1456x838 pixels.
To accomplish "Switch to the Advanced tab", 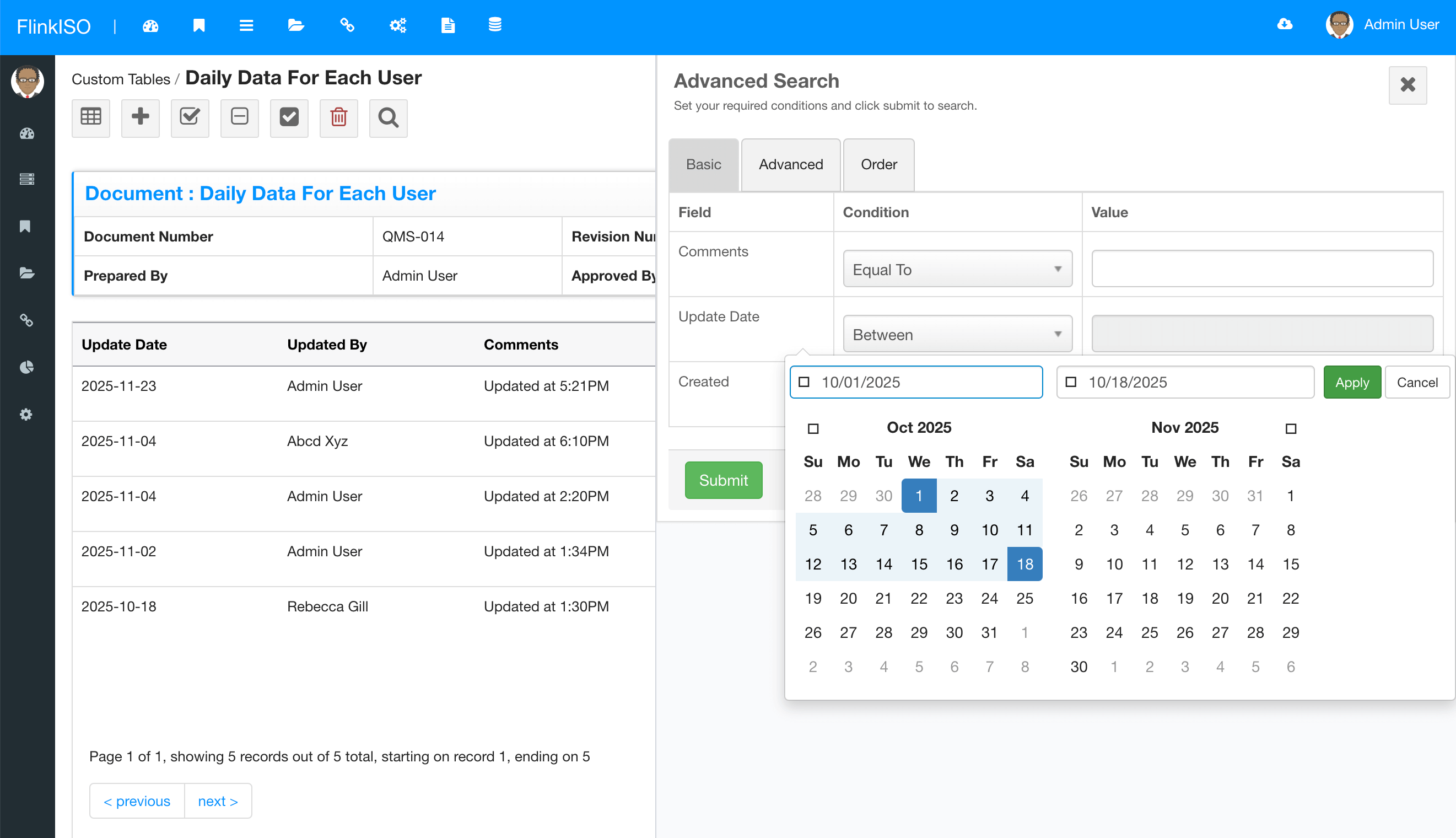I will coord(790,165).
